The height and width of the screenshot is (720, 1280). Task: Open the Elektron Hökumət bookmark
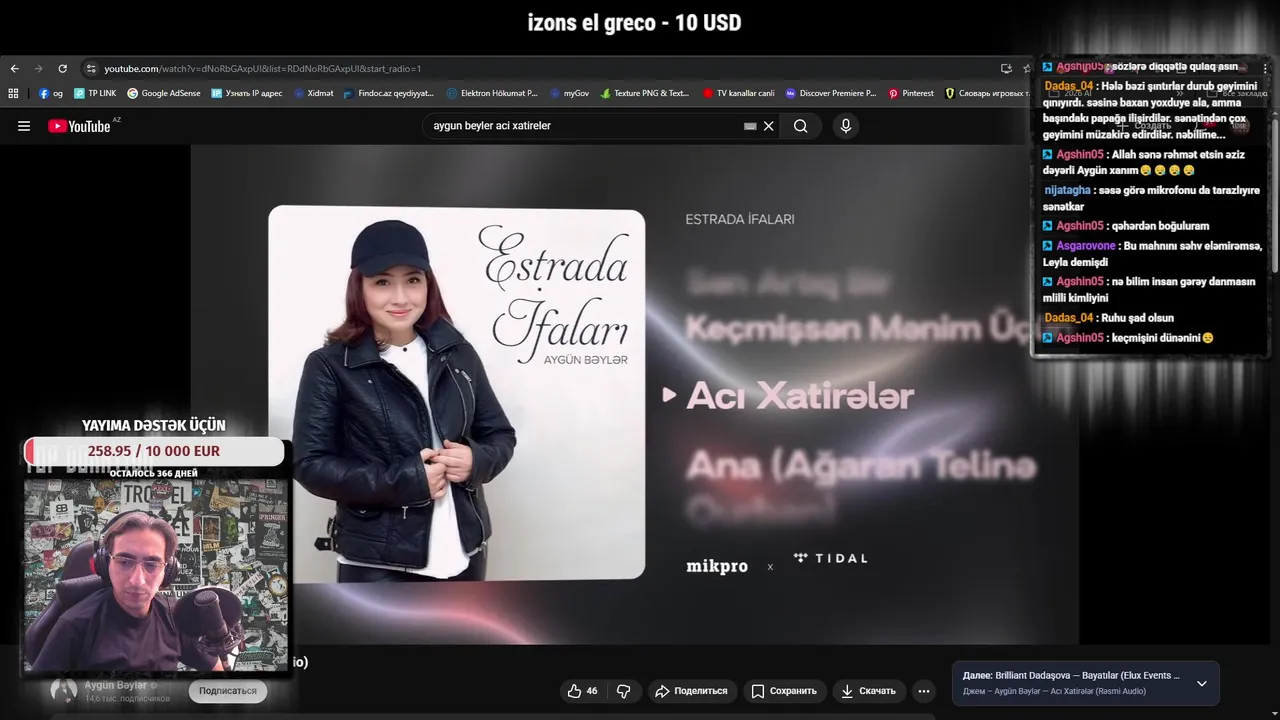click(x=492, y=93)
